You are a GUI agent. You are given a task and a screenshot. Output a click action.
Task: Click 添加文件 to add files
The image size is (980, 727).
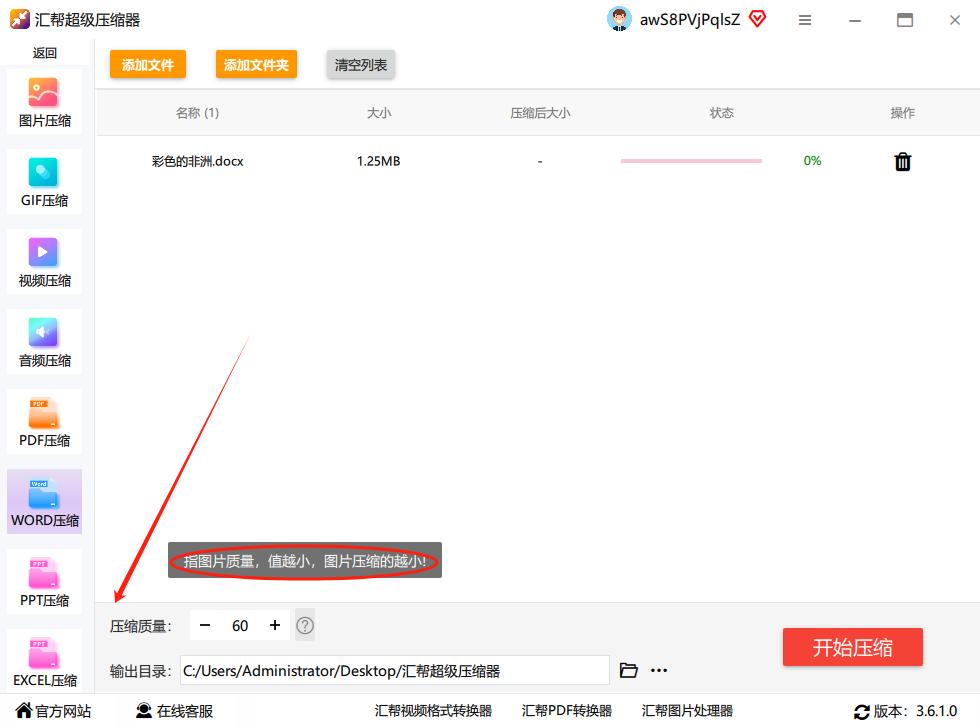click(147, 64)
